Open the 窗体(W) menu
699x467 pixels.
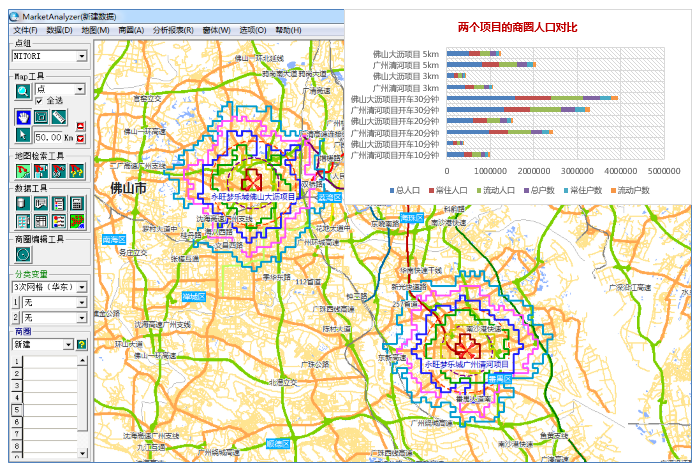[x=216, y=30]
